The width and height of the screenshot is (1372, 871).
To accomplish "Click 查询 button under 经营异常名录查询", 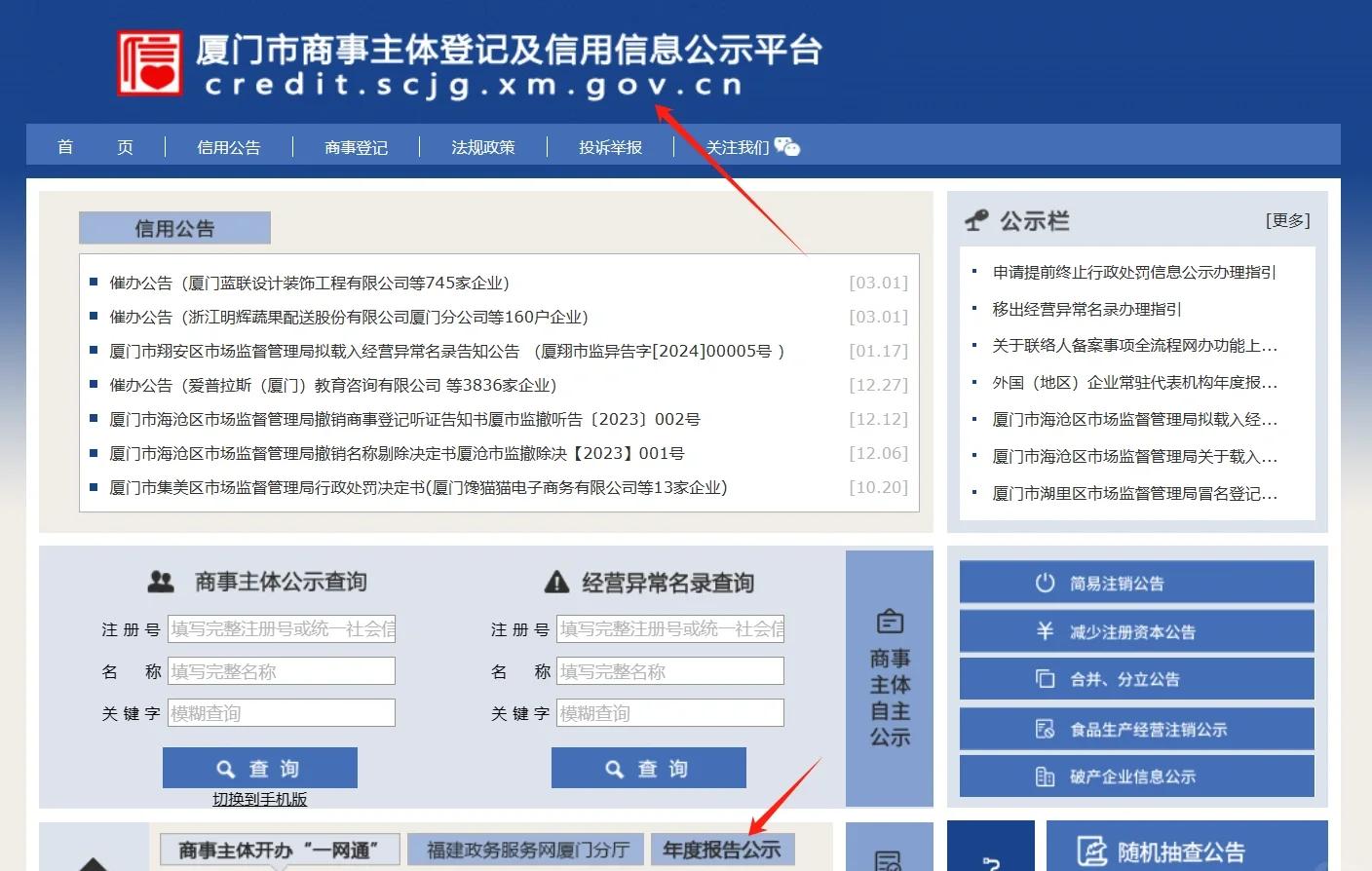I will [649, 768].
